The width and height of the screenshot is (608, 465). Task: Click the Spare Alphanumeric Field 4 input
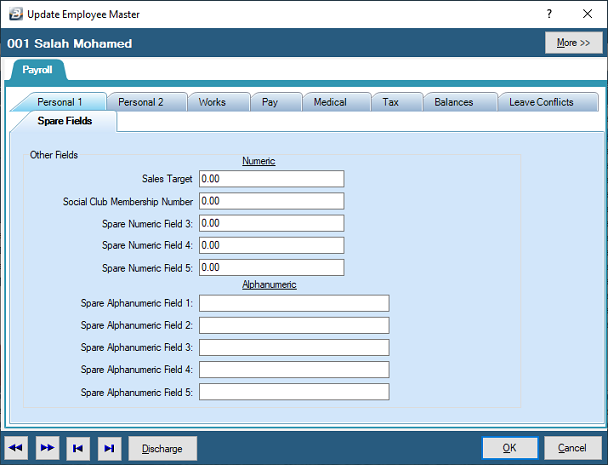point(294,370)
